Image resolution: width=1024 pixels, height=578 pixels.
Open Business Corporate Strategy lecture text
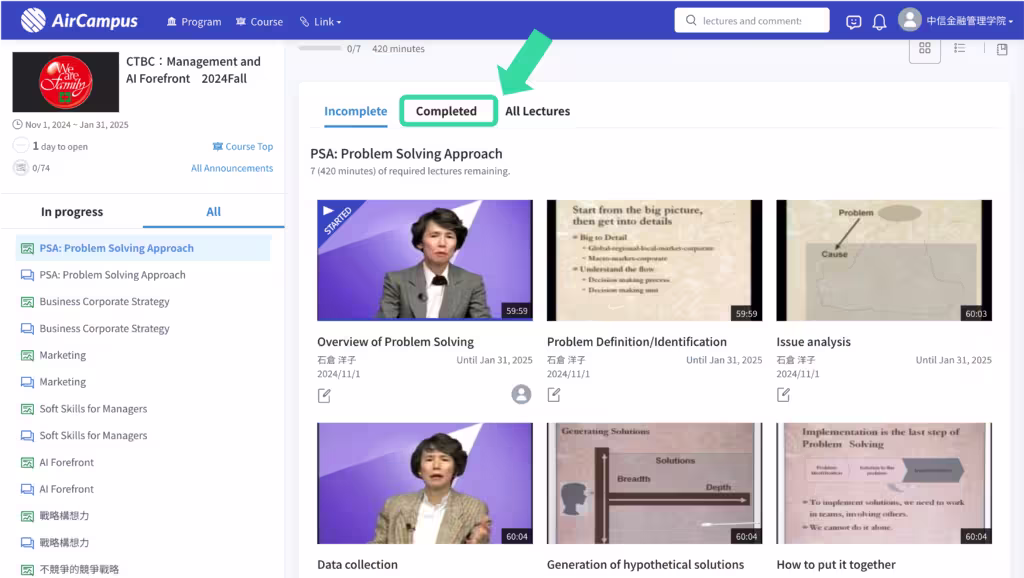[104, 302]
